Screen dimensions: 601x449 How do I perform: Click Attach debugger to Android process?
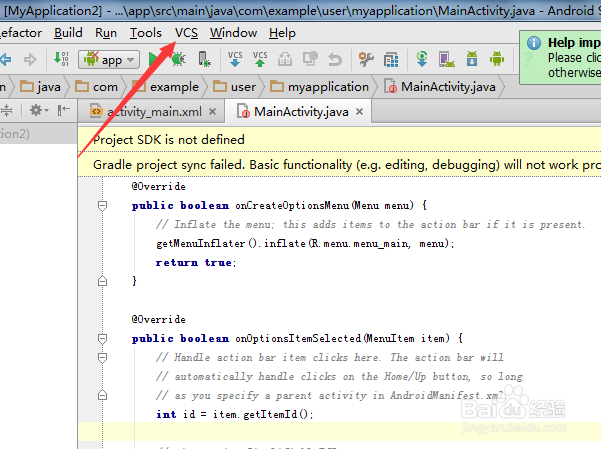(204, 59)
